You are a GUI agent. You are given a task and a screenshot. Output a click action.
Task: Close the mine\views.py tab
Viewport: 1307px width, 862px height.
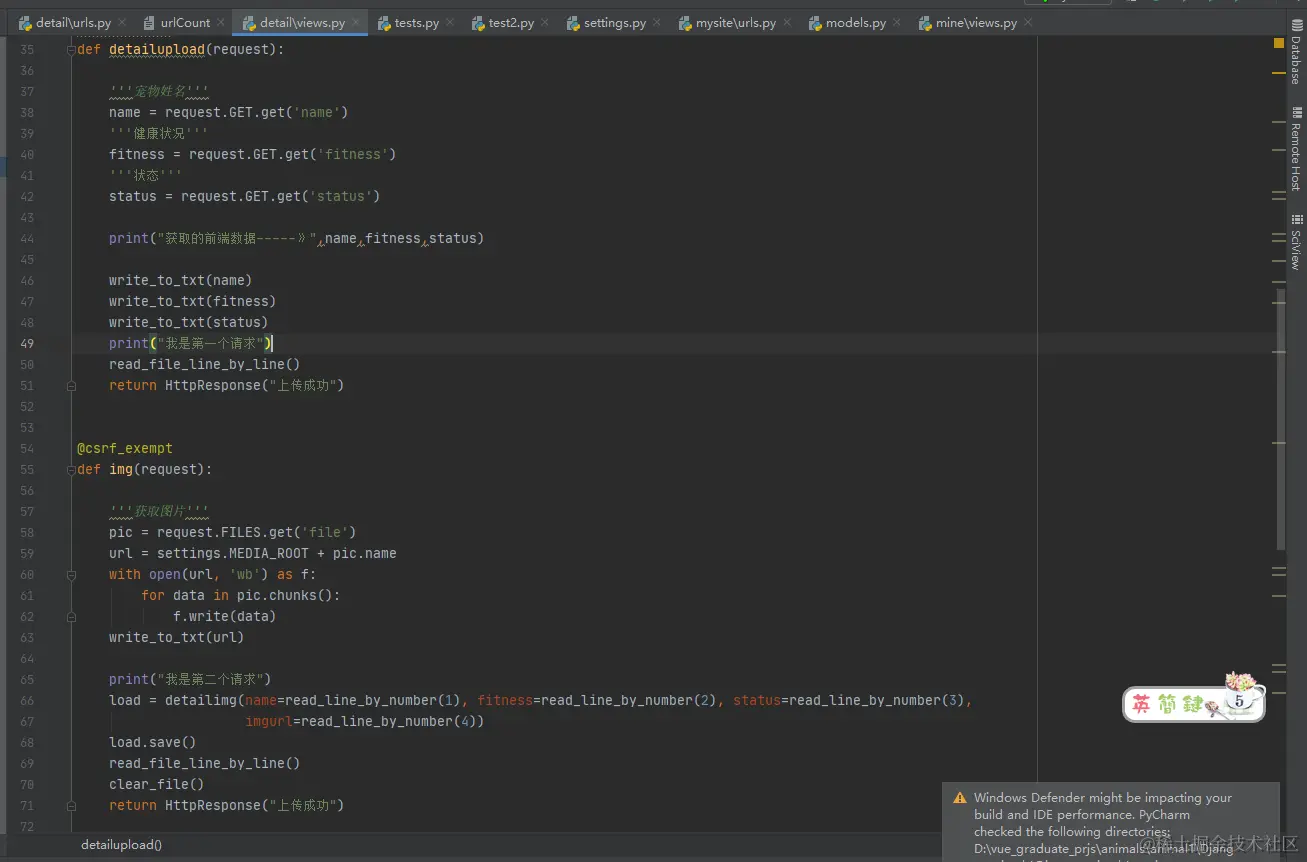pos(1028,22)
